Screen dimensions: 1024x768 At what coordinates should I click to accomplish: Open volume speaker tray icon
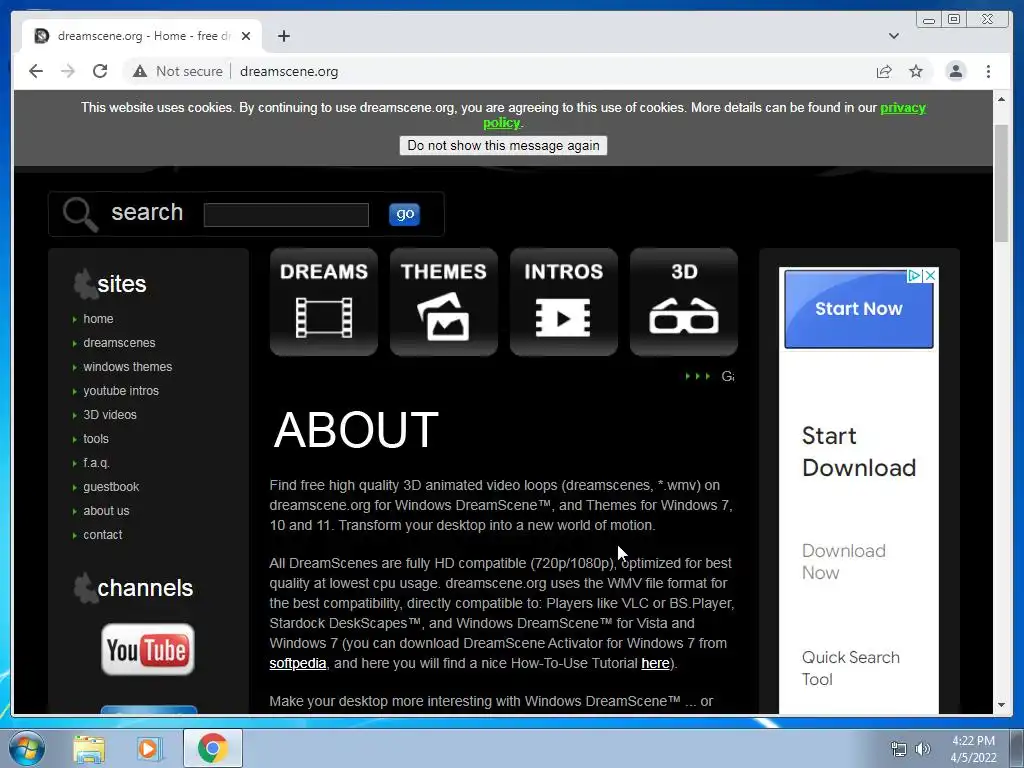[x=923, y=748]
